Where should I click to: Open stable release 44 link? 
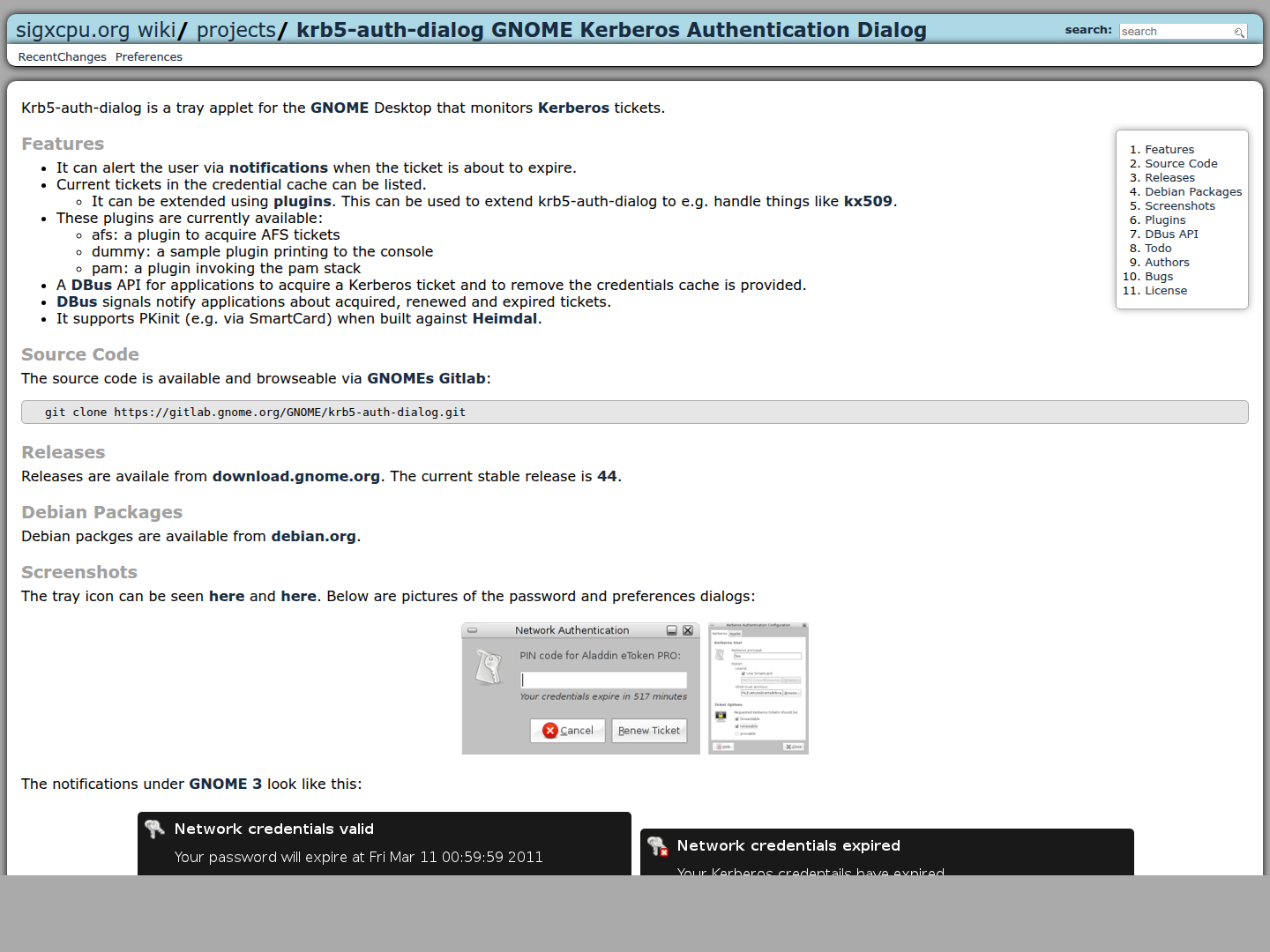tap(607, 476)
